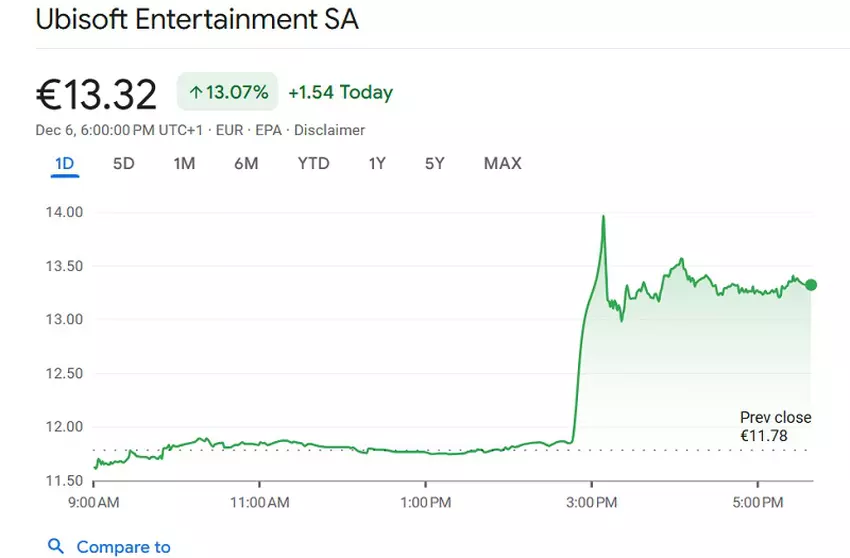The width and height of the screenshot is (850, 558).
Task: Select the MAX time range
Action: (x=502, y=163)
